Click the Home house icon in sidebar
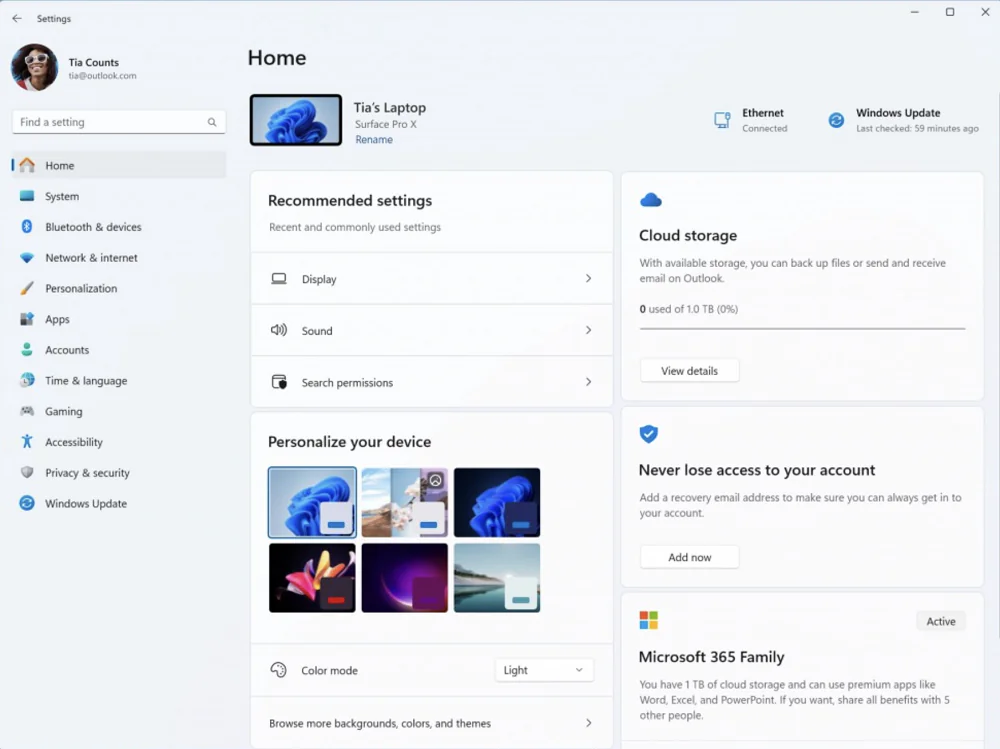1000x749 pixels. click(x=27, y=165)
